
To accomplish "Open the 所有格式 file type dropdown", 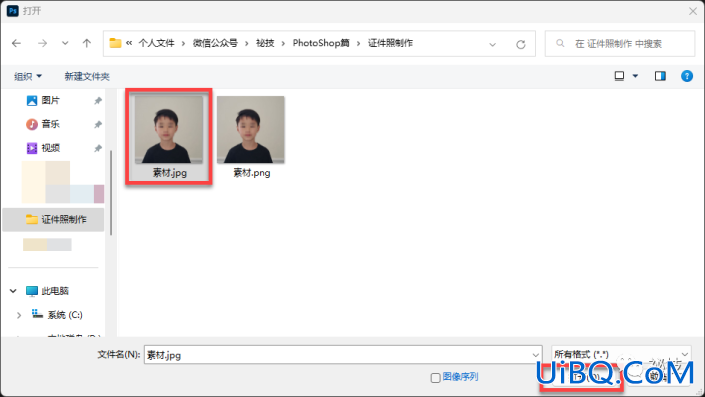I will (621, 354).
